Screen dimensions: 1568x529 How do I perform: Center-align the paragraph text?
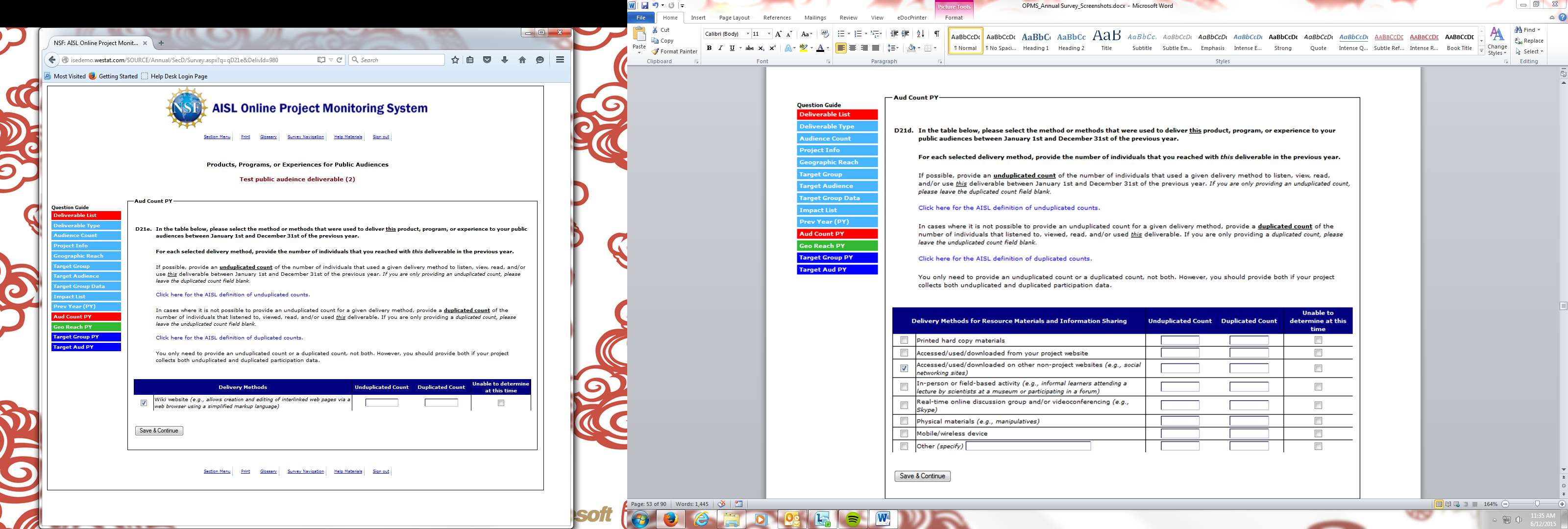pyautogui.click(x=852, y=48)
